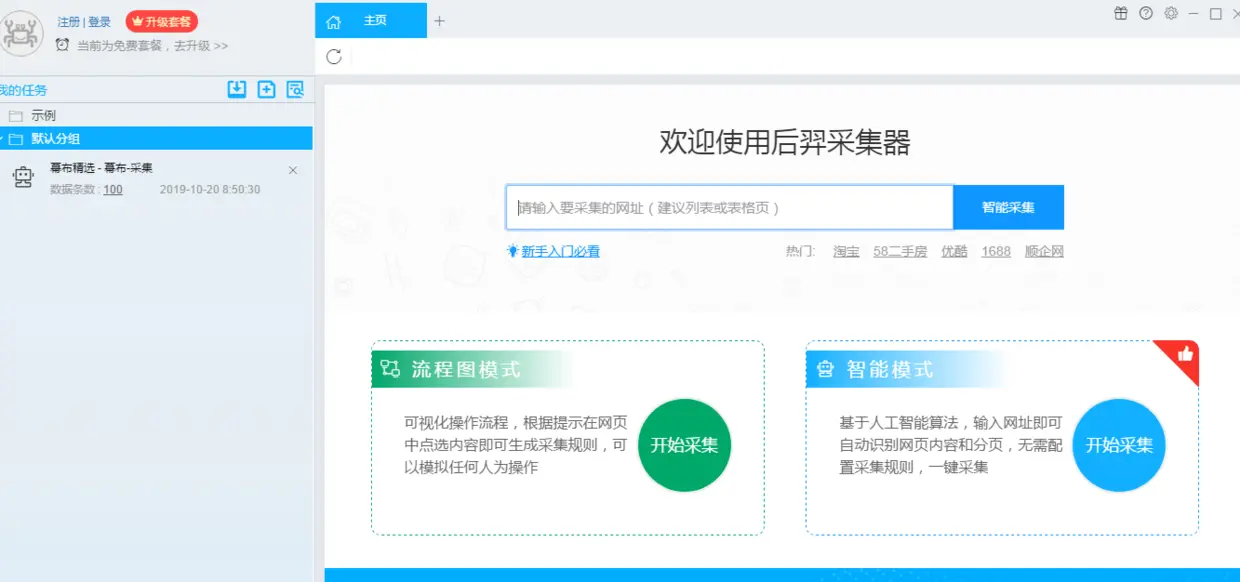Click the import task icon in task panel

[x=237, y=89]
